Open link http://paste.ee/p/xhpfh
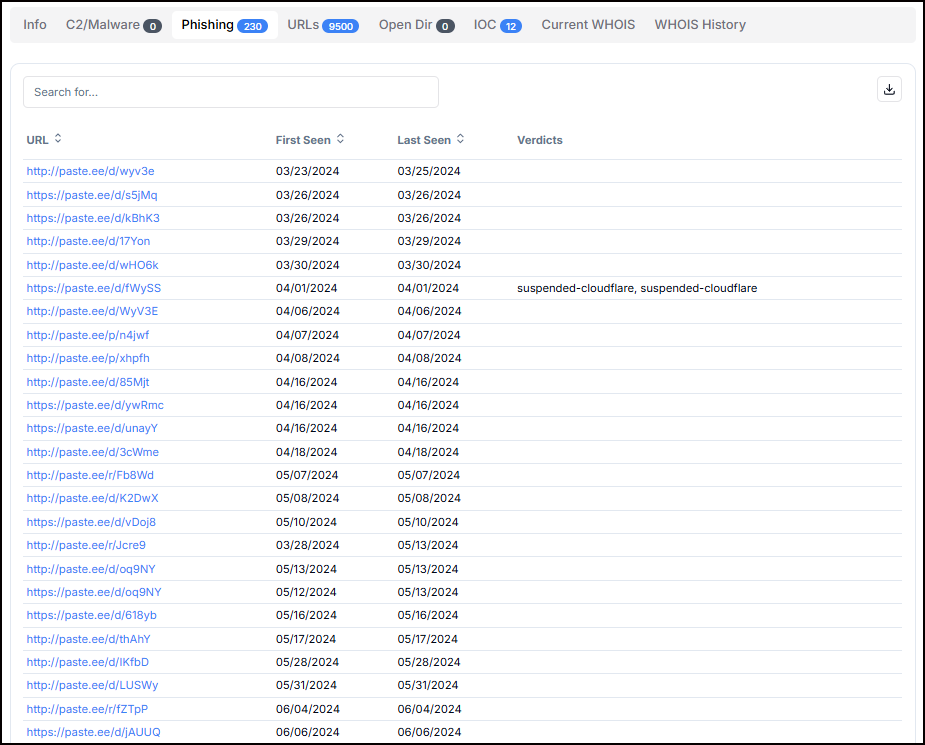 (88, 358)
